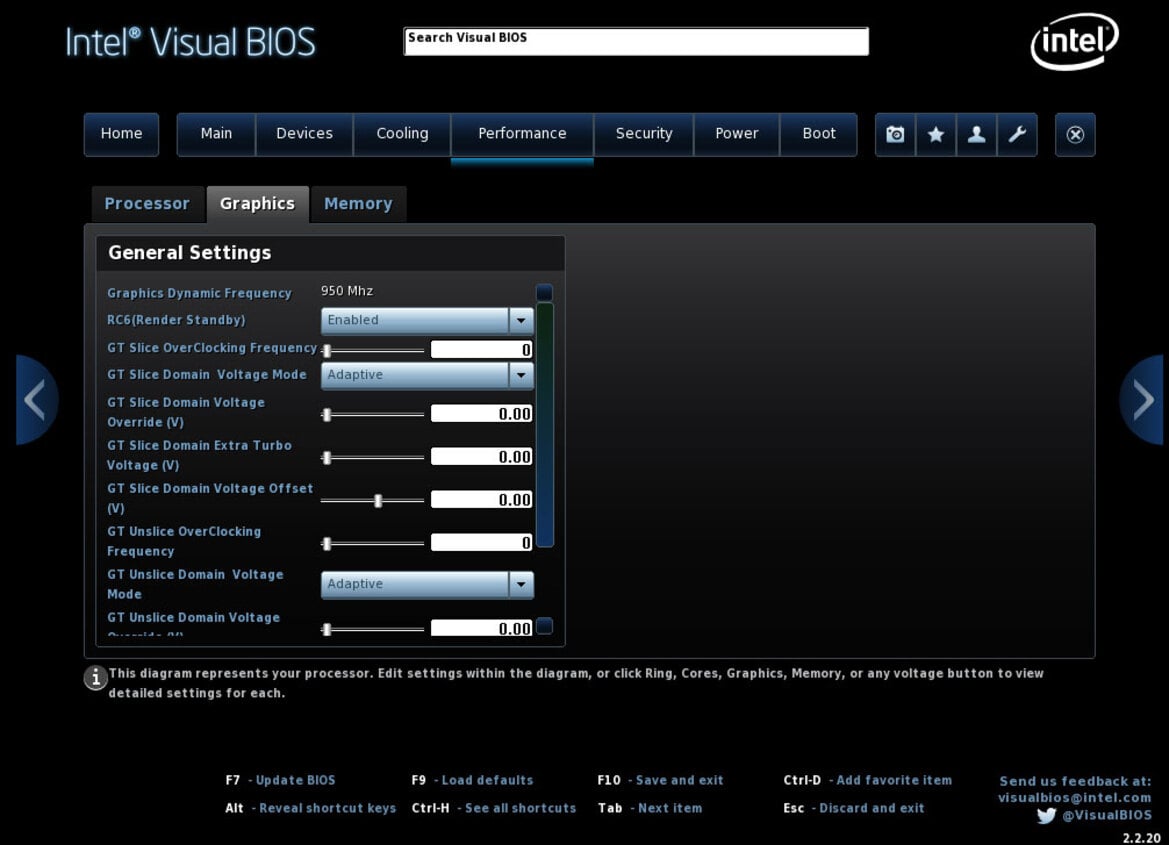Open the user profile icon
Screen dimensions: 1169x845
976,134
